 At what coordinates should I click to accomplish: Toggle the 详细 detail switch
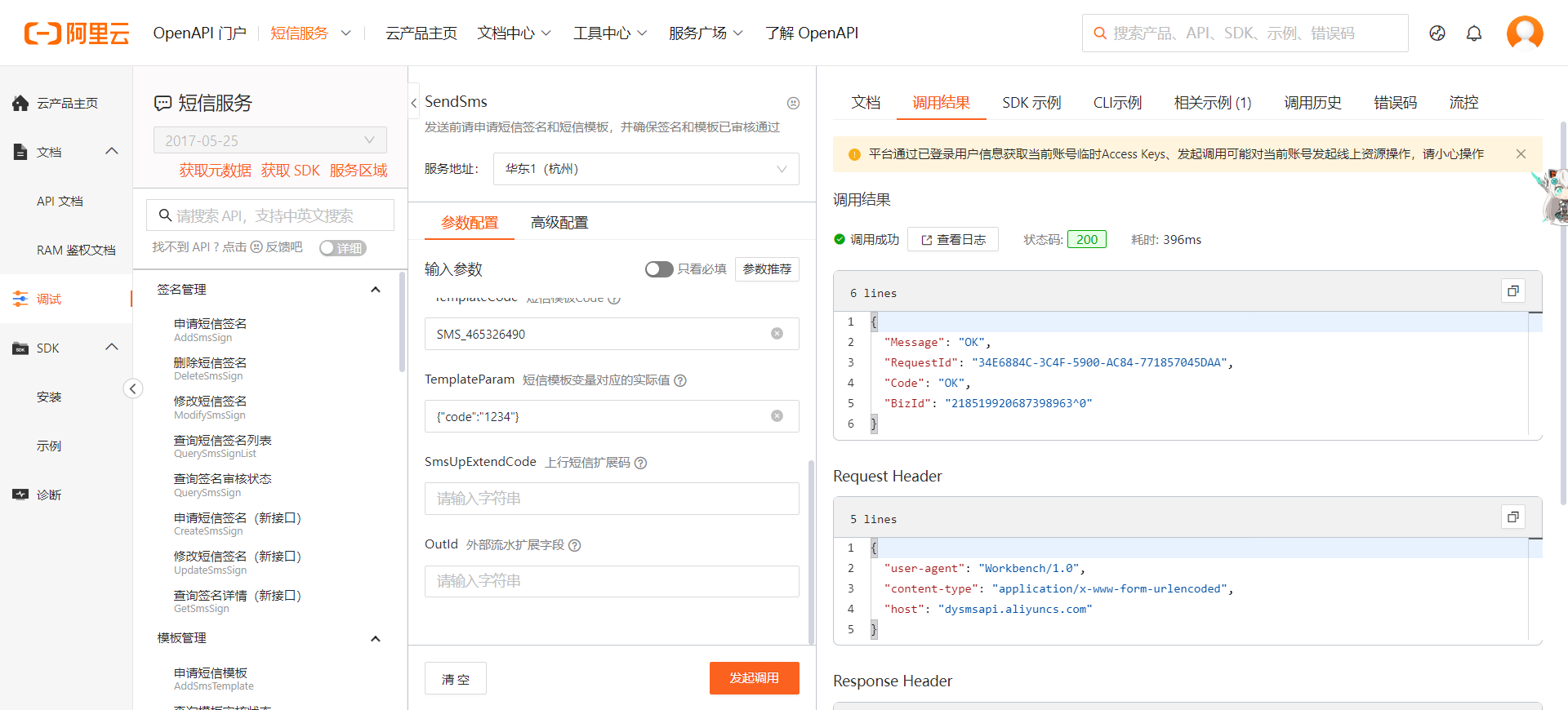[x=343, y=248]
